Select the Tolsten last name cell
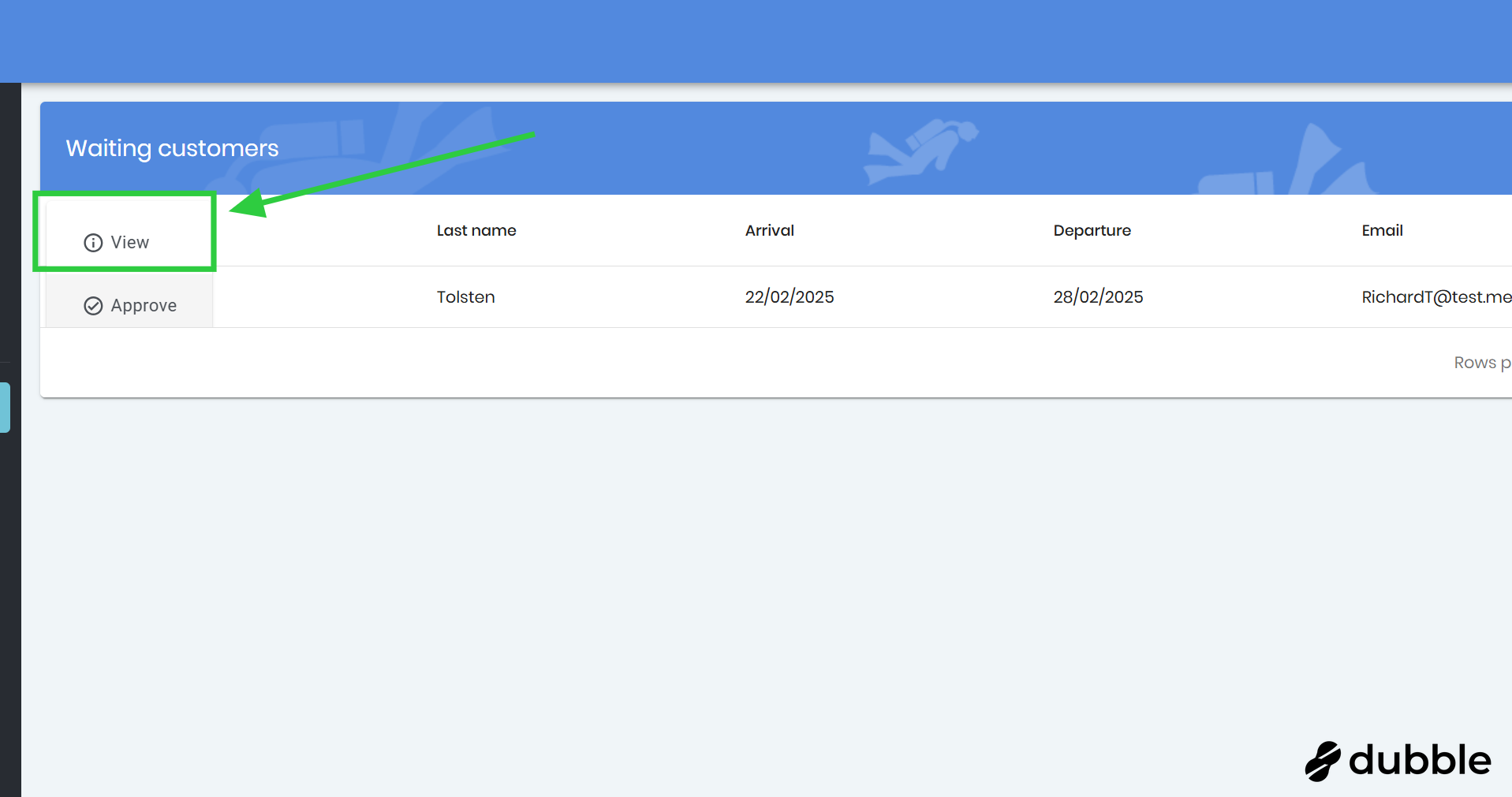 point(465,297)
